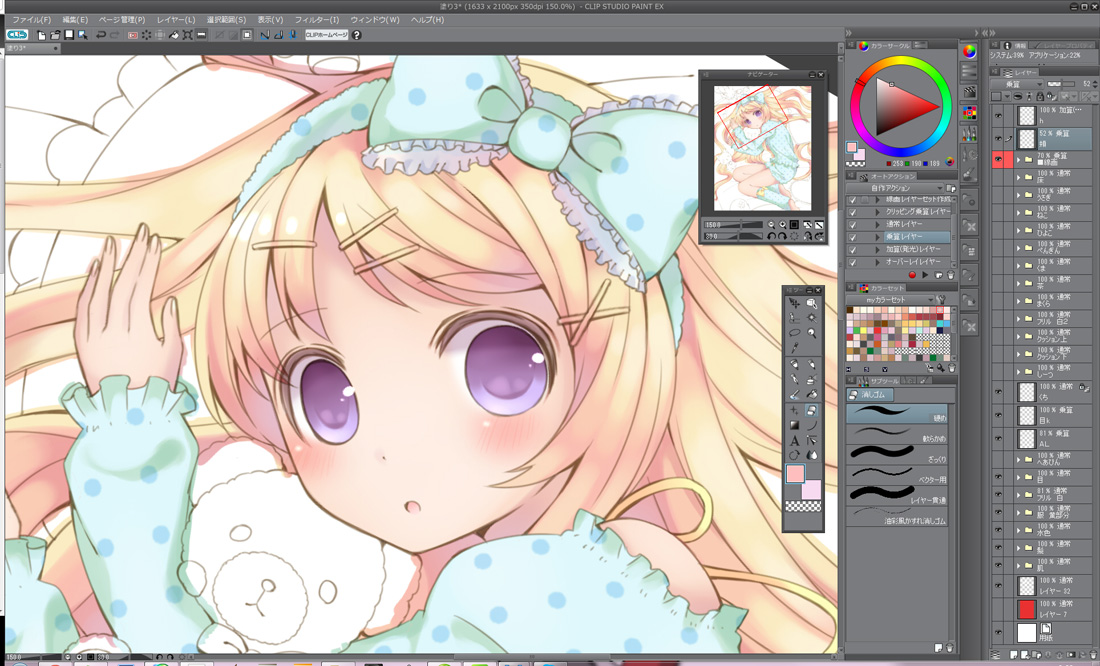
Task: Click record button in auto action panel
Action: [912, 275]
